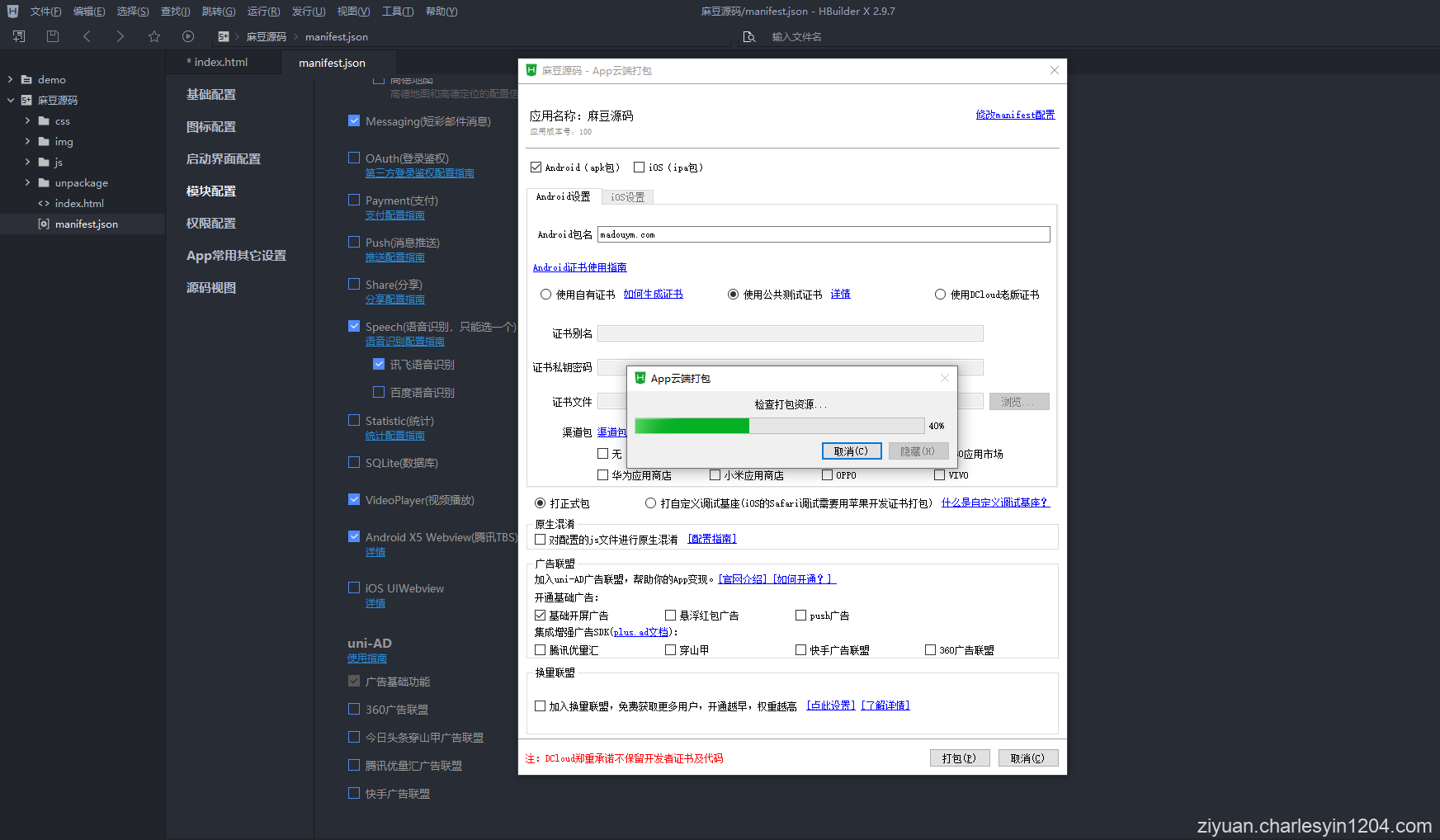
Task: Click the 5+ app icon in the breadcrumb
Action: coord(224,36)
